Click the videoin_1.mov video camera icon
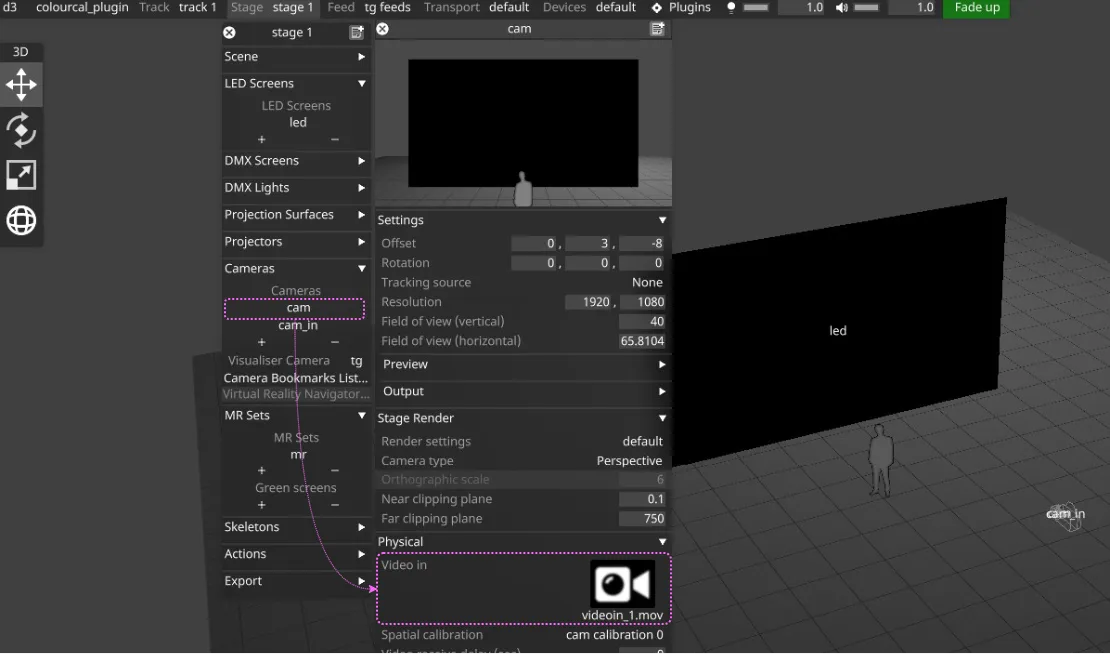Screen dimensions: 1110x654 623,586
